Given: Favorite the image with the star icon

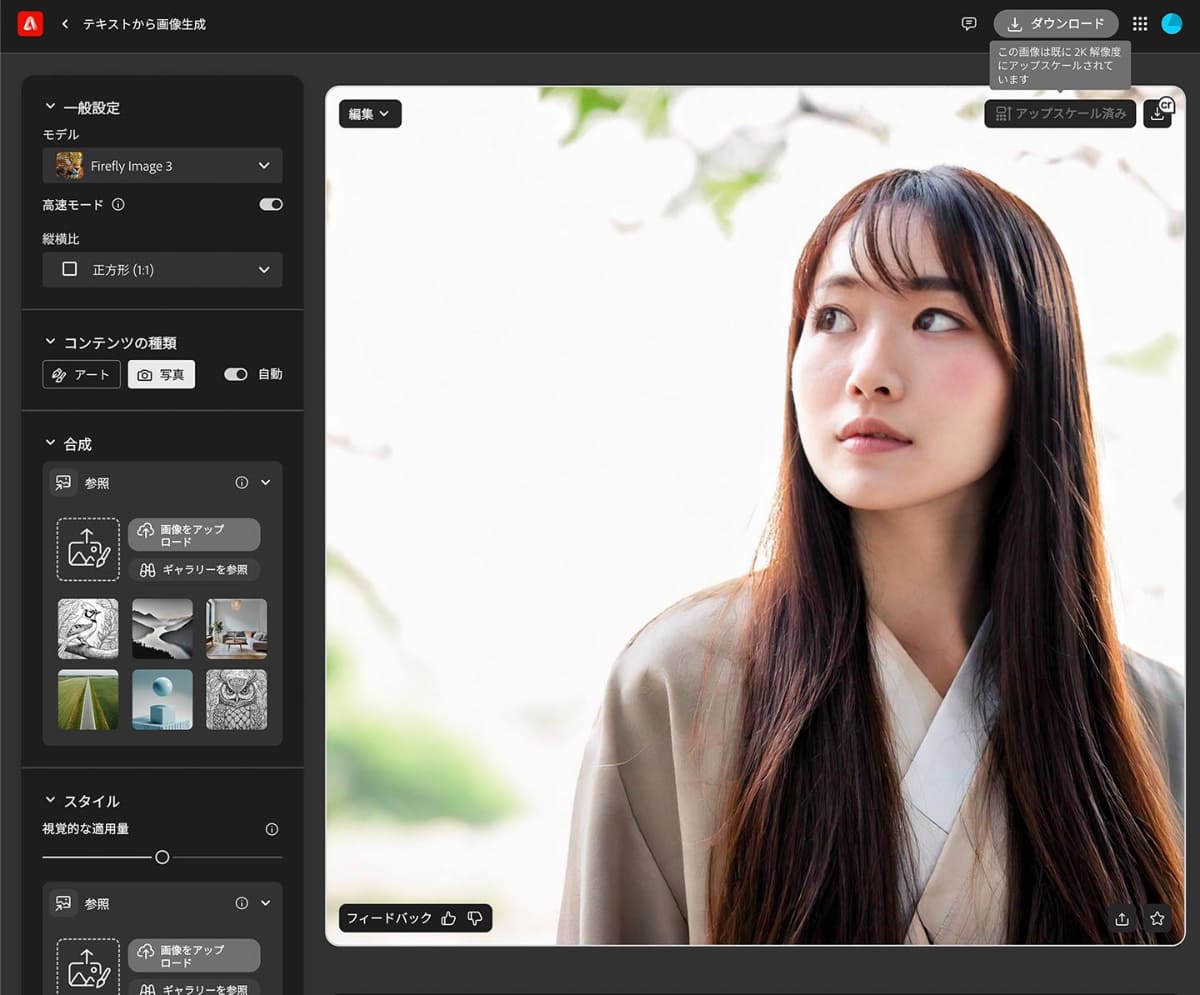Looking at the screenshot, I should point(1157,918).
